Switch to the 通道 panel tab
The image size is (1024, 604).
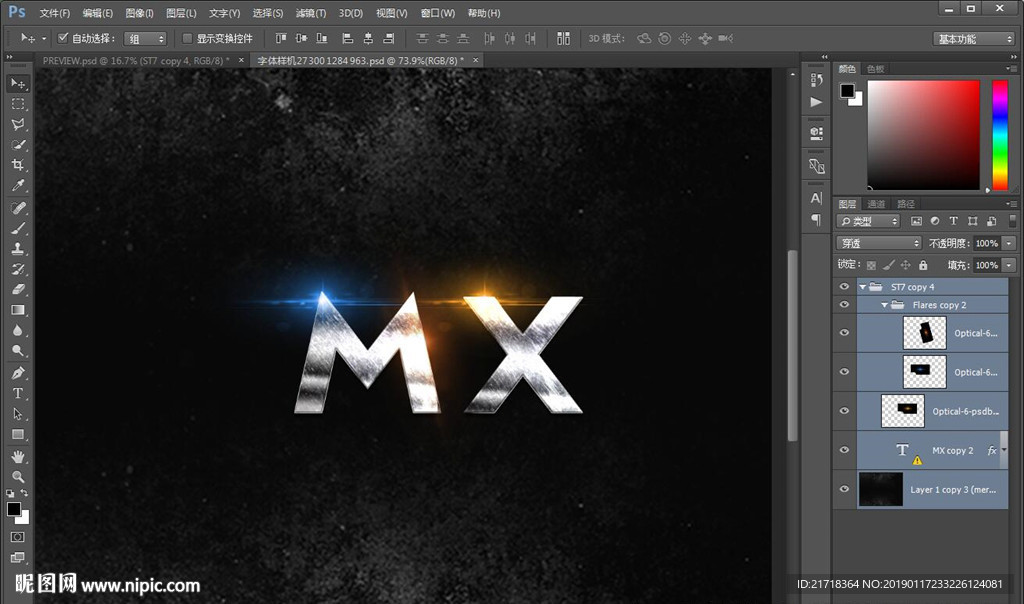876,204
